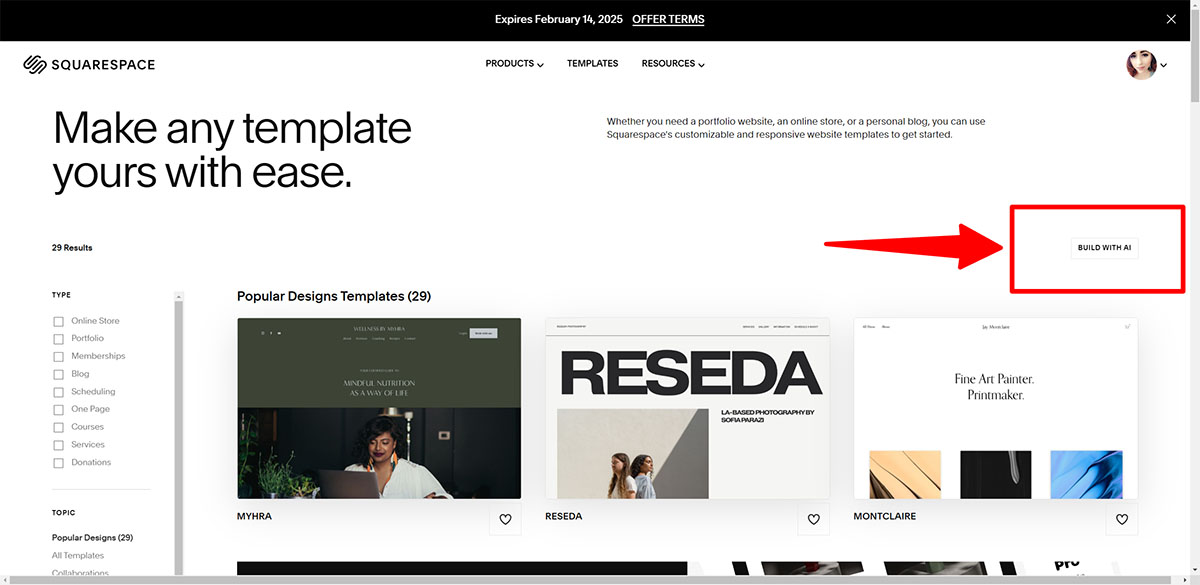This screenshot has width=1200, height=585.
Task: Check the Courses filter
Action: [58, 426]
